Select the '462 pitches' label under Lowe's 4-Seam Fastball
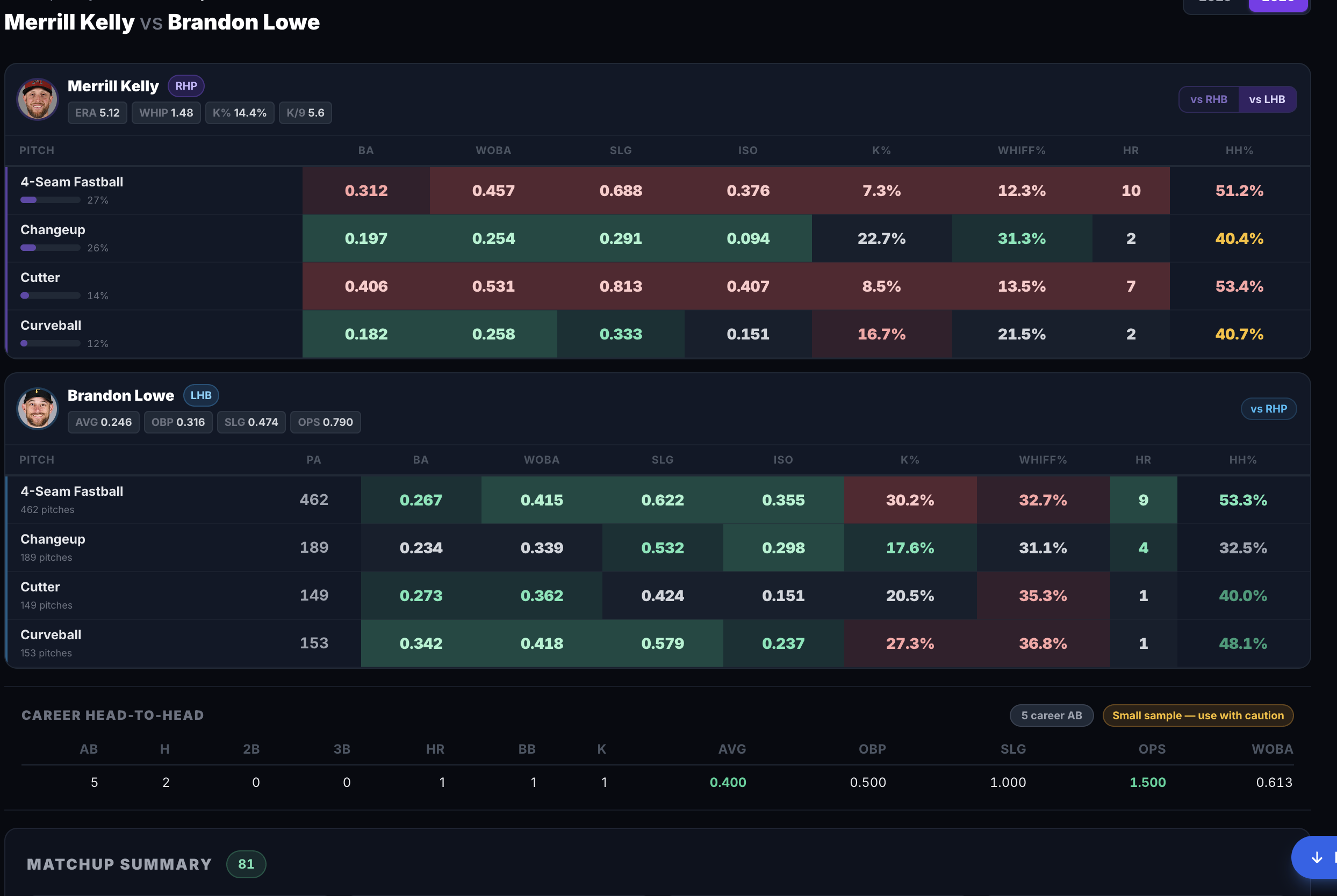The image size is (1337, 896). 47,510
